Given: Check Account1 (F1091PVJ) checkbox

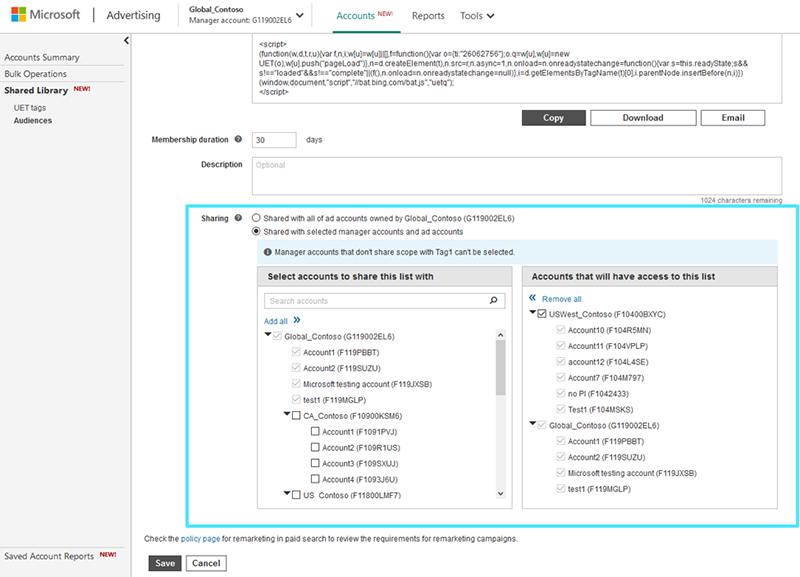Looking at the screenshot, I should pyautogui.click(x=315, y=431).
